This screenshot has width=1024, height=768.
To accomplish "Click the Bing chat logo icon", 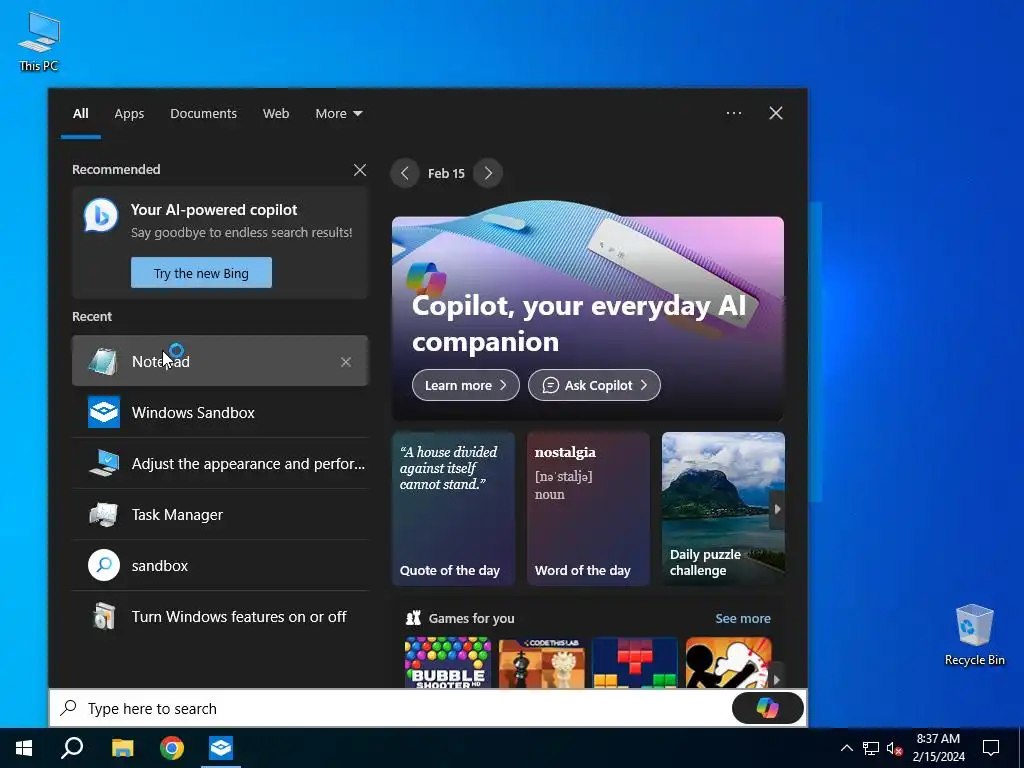I will (101, 215).
